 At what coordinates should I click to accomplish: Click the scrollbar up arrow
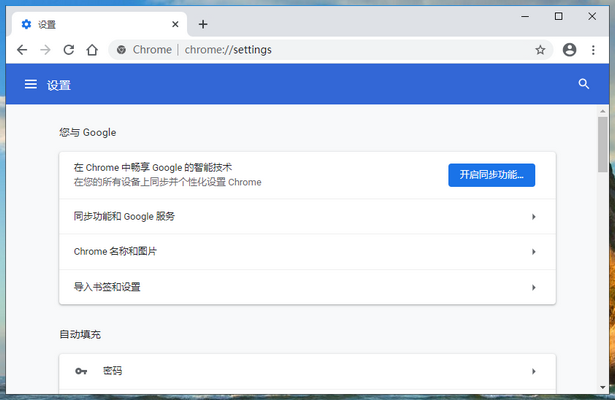tap(602, 111)
